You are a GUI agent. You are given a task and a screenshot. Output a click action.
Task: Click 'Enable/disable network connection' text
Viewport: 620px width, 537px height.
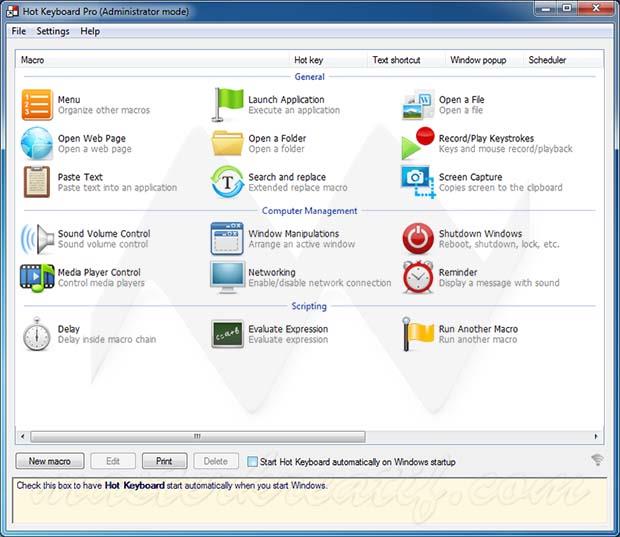[x=320, y=283]
